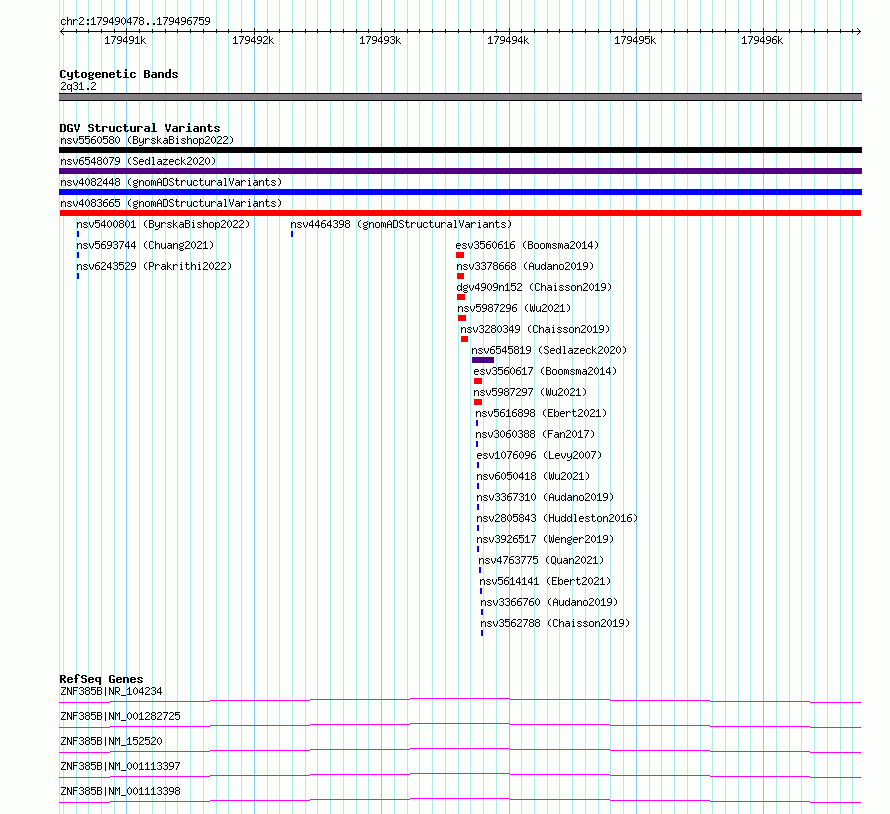Click the nsv5987297 (Wu2021) variant

(530, 392)
